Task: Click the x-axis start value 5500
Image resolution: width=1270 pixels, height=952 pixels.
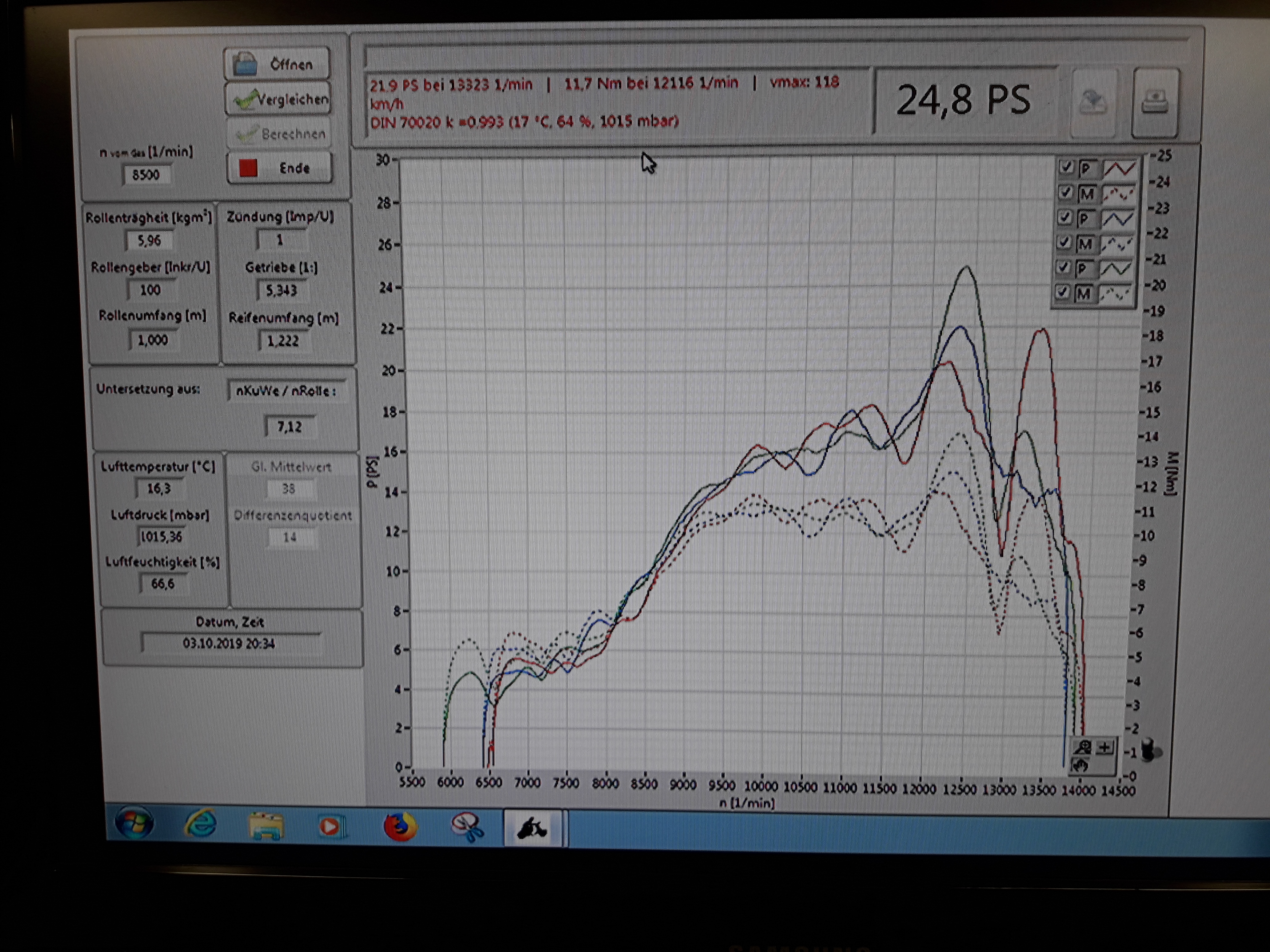Action: (x=412, y=782)
